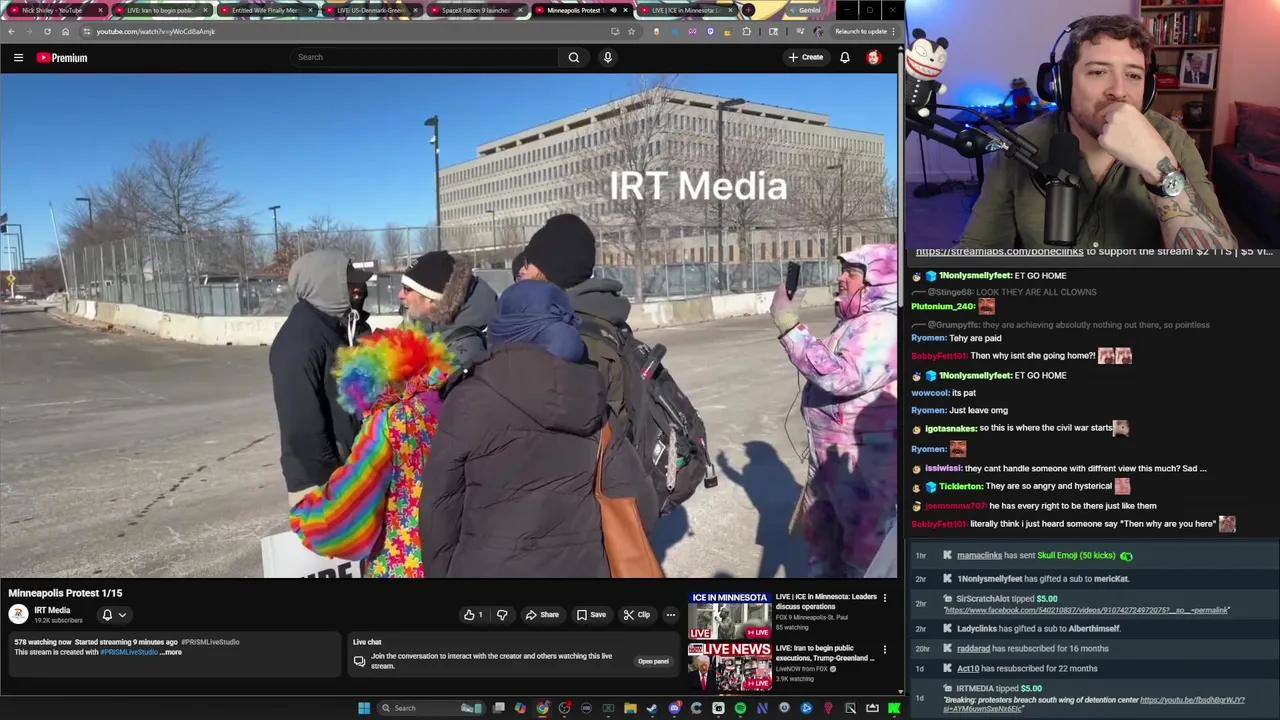Expand the description with ...more
The height and width of the screenshot is (720, 1280).
click(x=172, y=652)
